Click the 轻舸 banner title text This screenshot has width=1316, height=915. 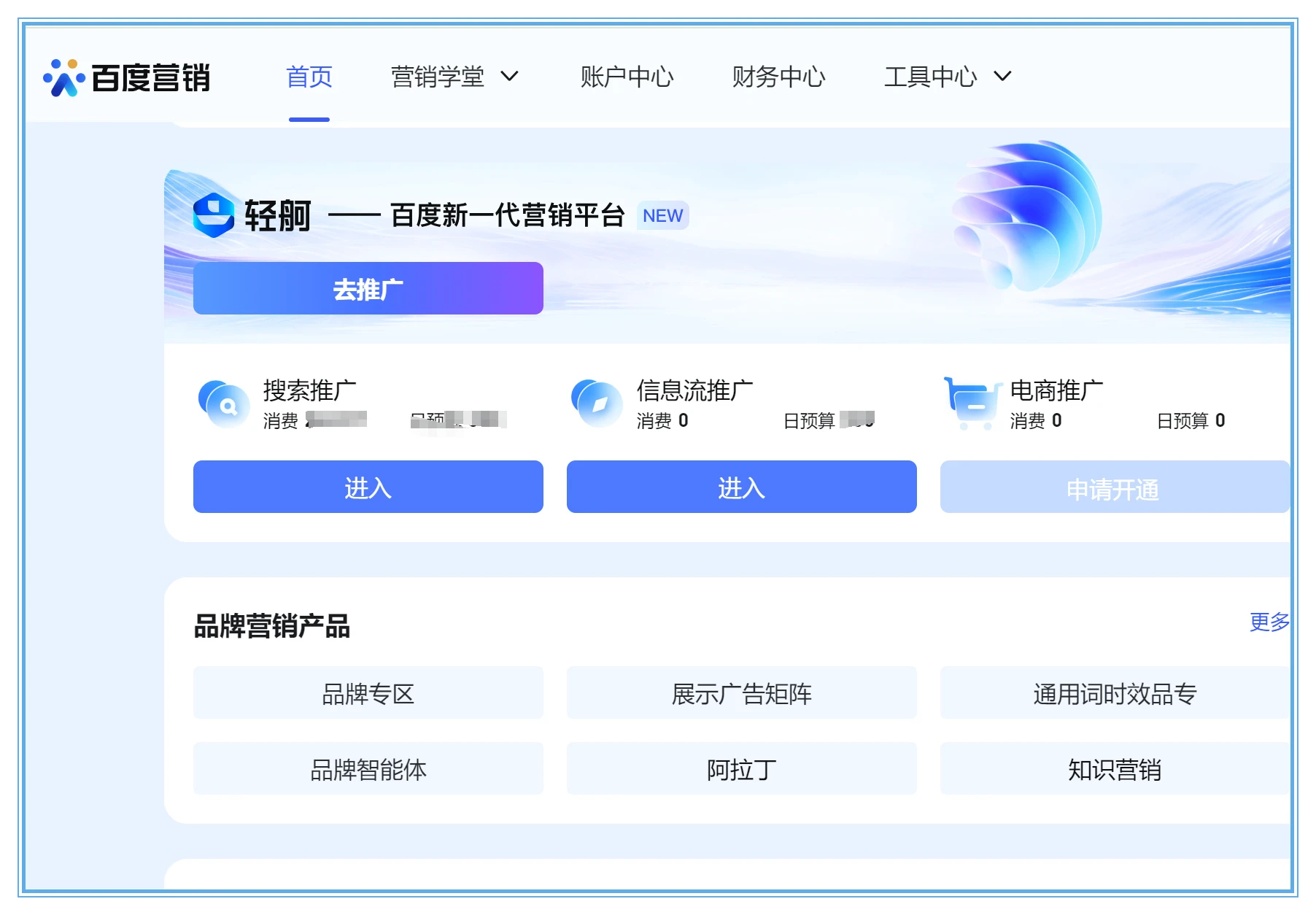pyautogui.click(x=278, y=216)
